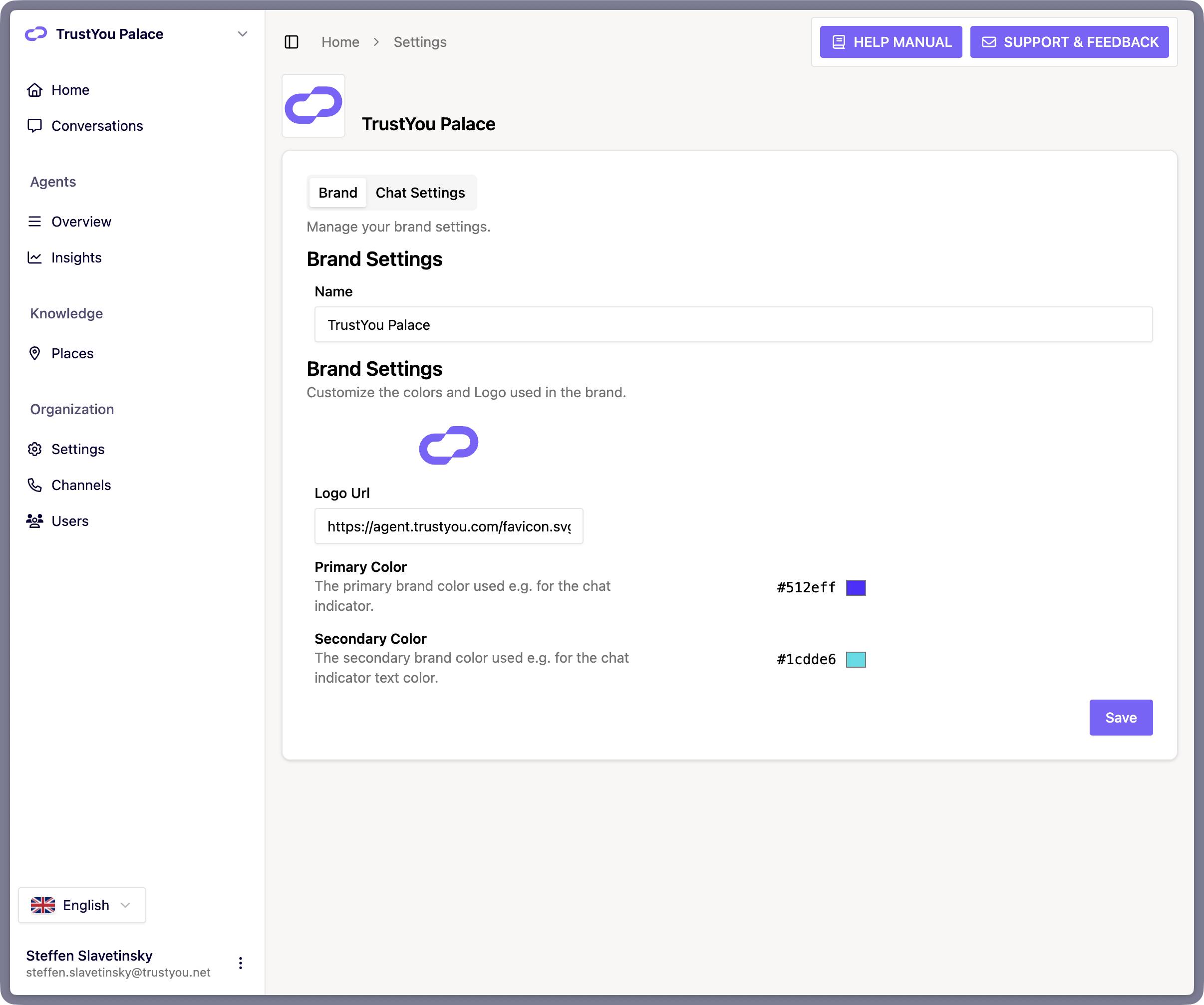Click the #512eff hex value

(806, 587)
